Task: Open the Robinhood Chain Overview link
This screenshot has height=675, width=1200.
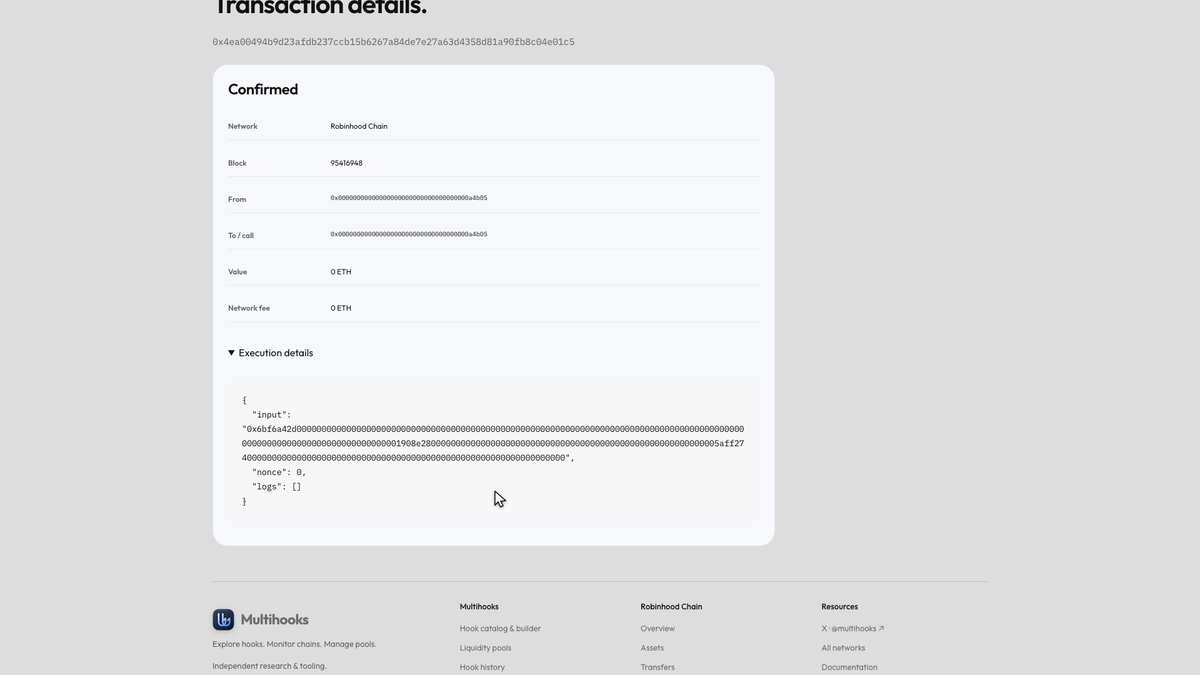Action: (658, 629)
